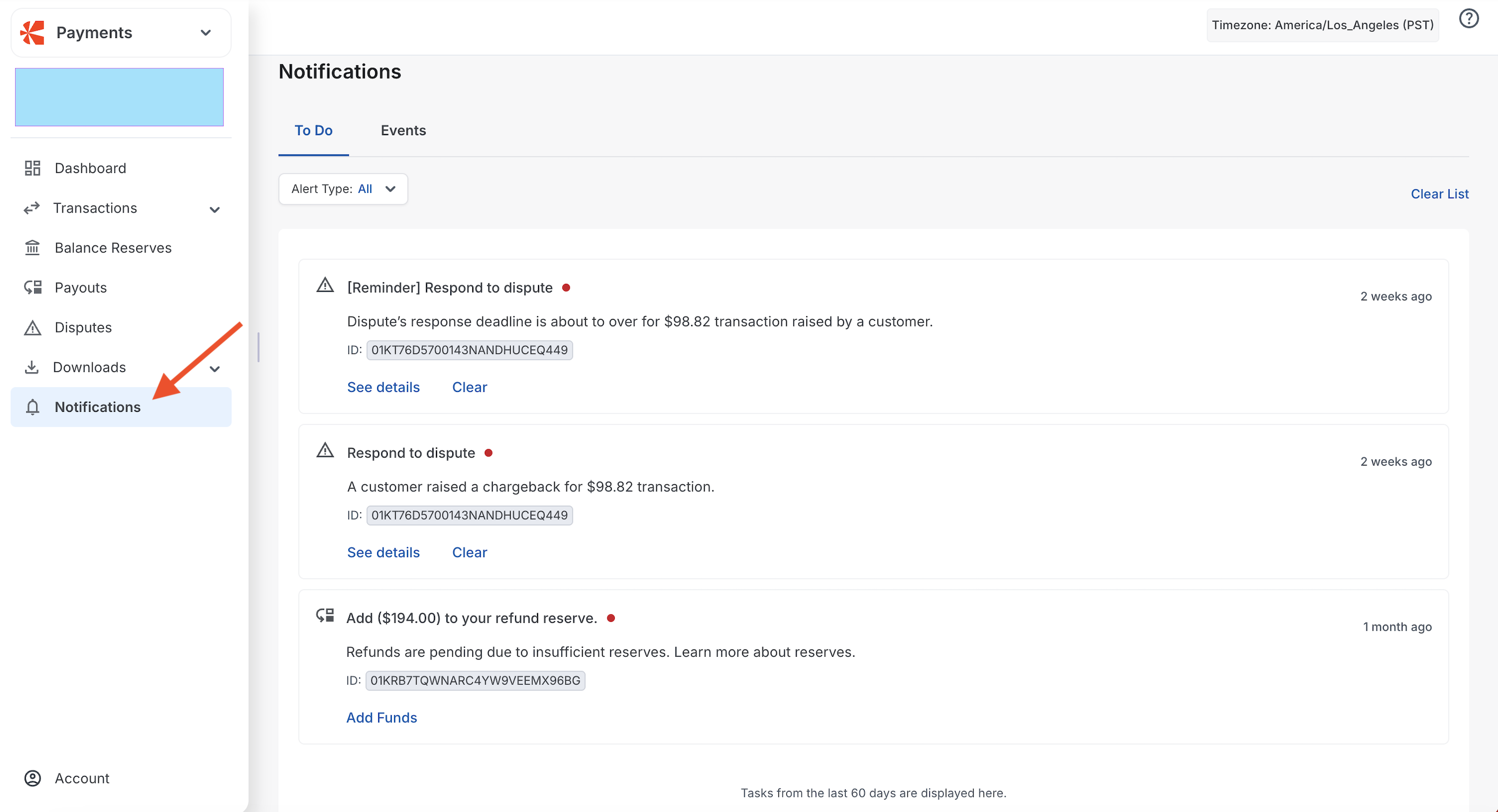Click 'Add ($194.00) to your refund reserve.' title
The image size is (1498, 812).
tap(472, 618)
